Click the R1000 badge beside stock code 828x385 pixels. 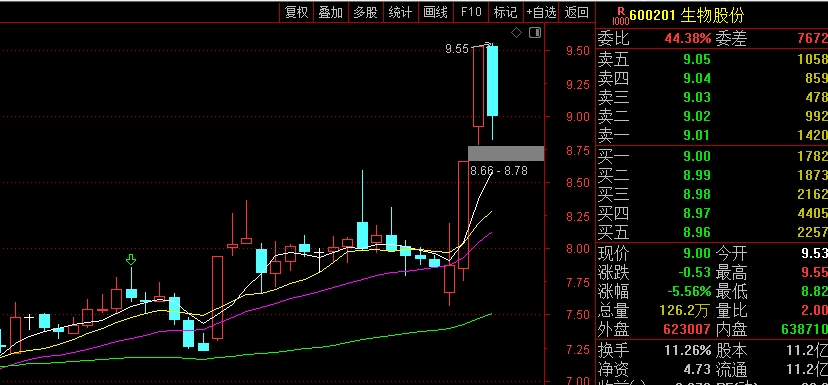(620, 16)
